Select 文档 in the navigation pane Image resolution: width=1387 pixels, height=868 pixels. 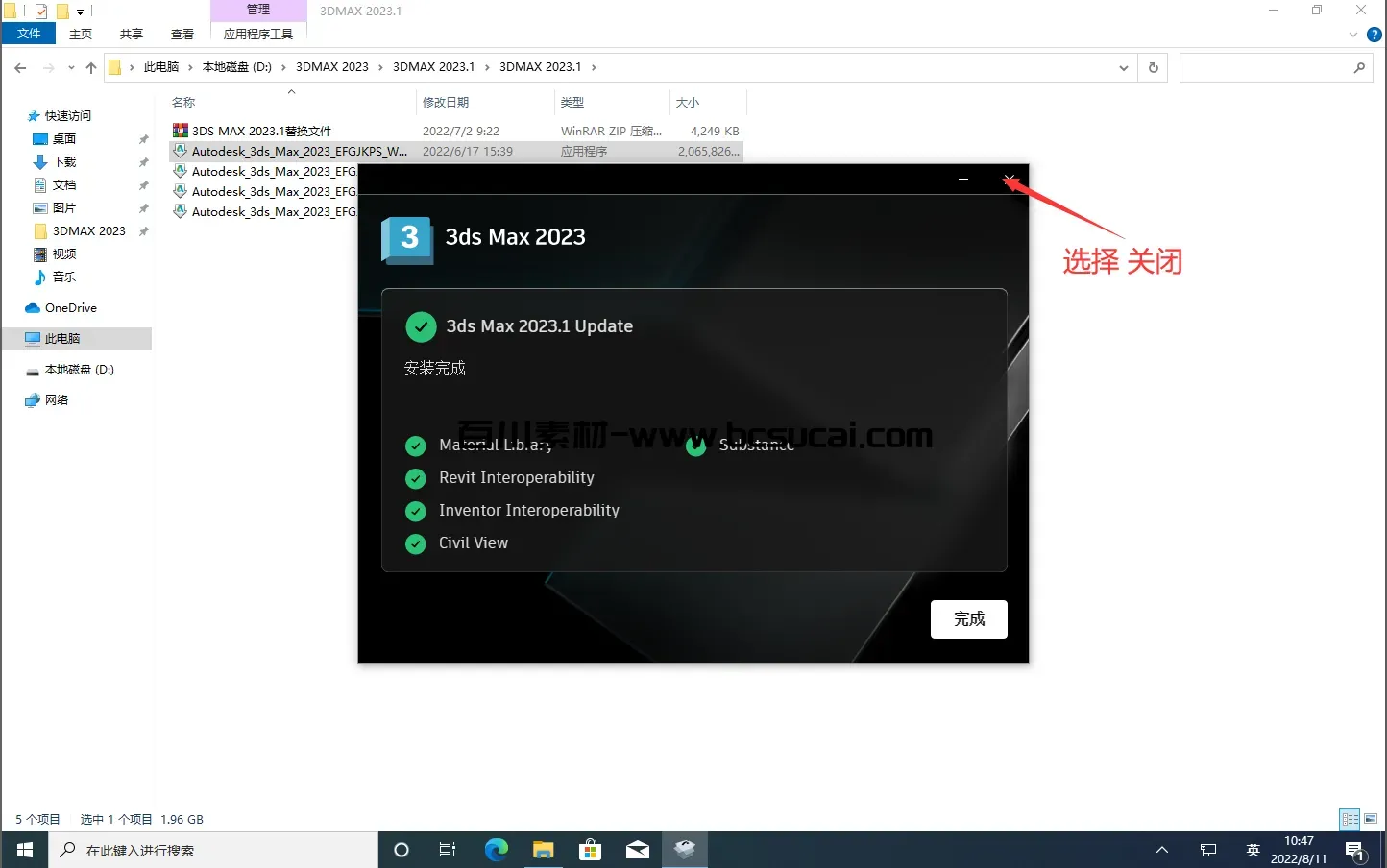click(64, 184)
